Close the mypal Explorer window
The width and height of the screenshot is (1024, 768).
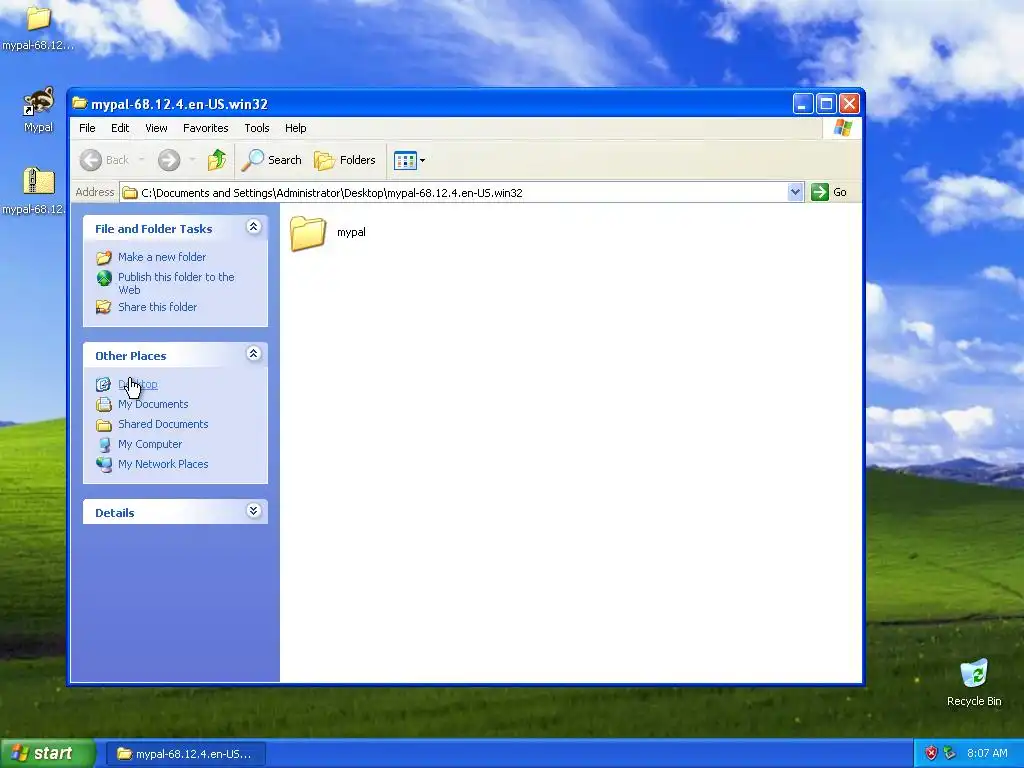[849, 103]
